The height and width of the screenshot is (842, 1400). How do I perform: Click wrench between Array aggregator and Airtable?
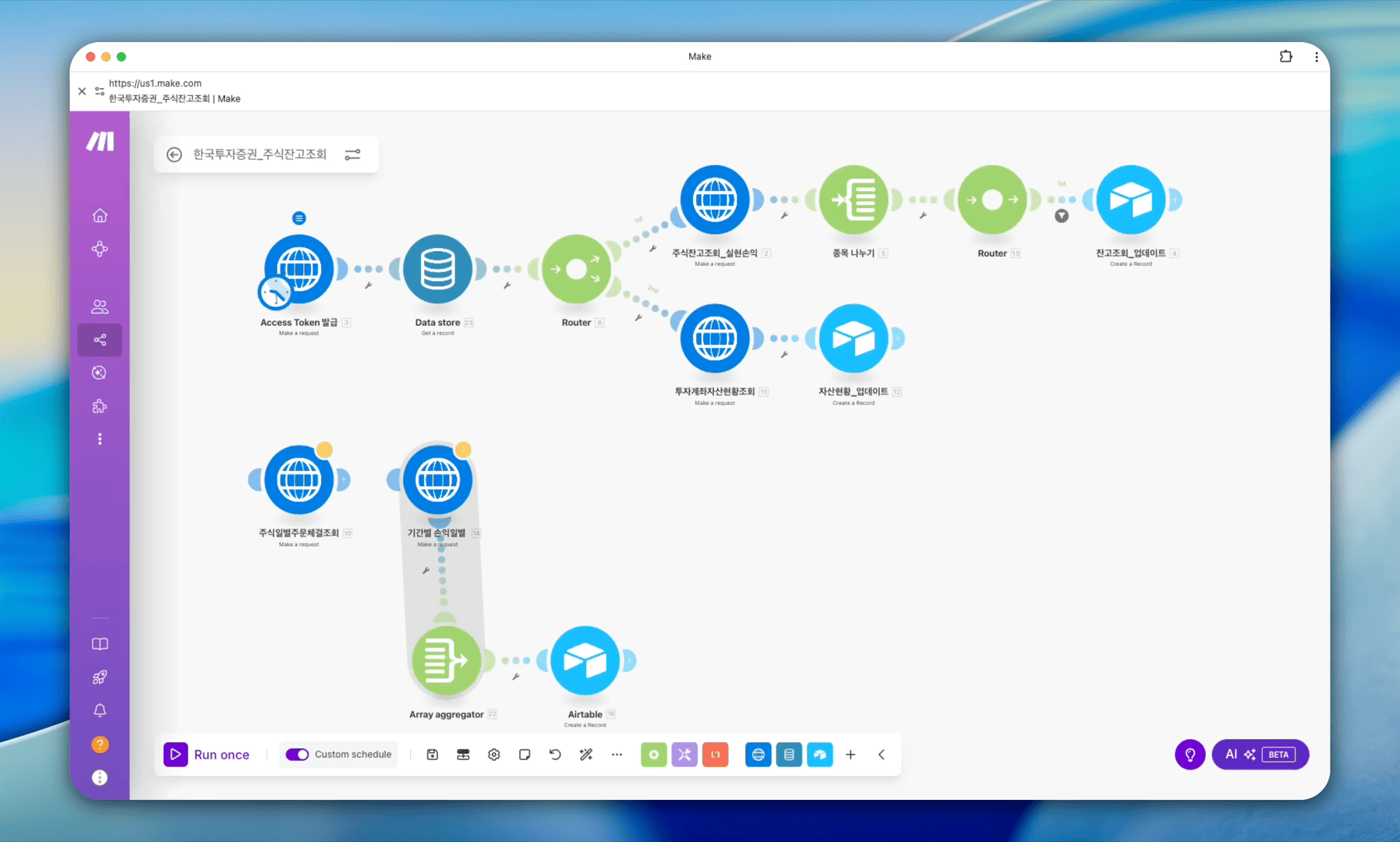point(516,677)
